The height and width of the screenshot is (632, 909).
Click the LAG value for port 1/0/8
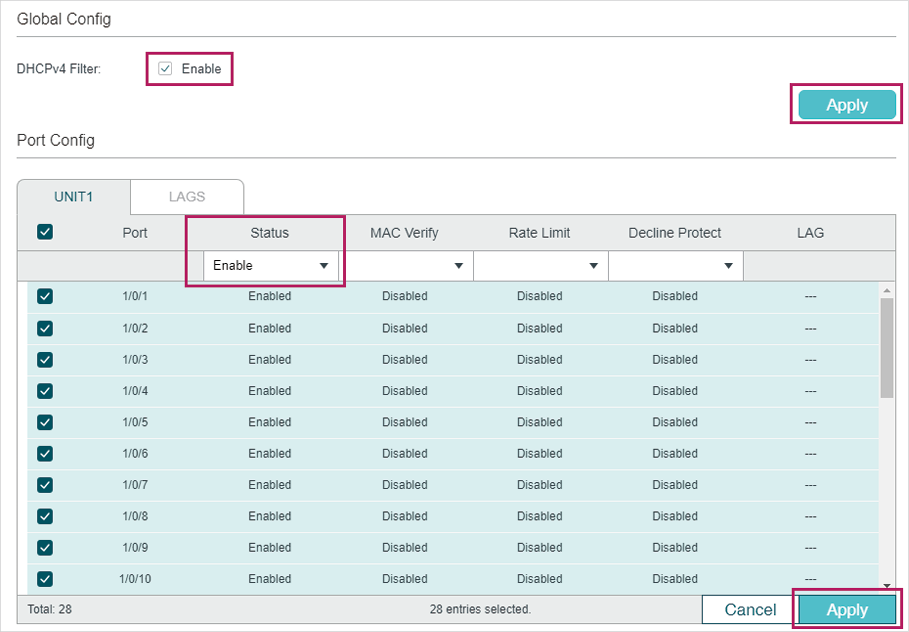810,516
